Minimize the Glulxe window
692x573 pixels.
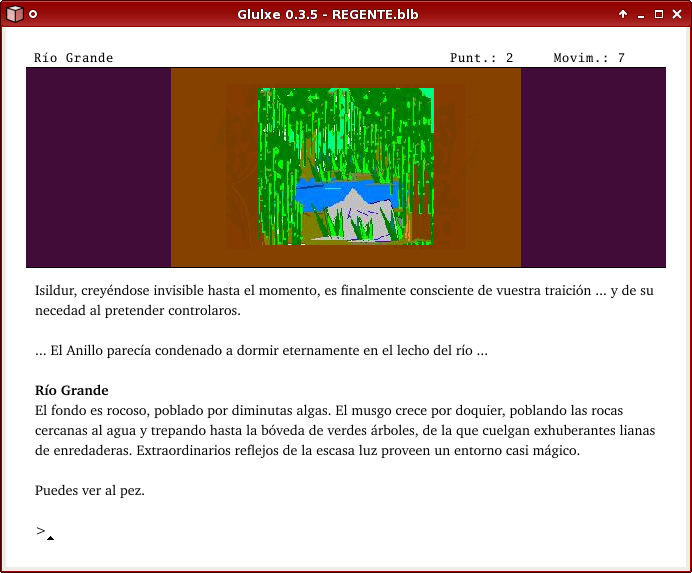tap(641, 15)
